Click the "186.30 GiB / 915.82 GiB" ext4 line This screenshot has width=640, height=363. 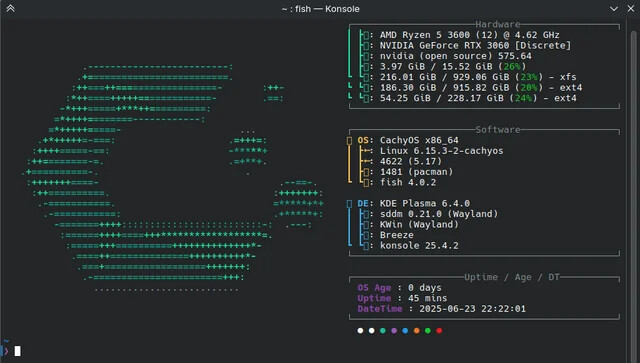pyautogui.click(x=481, y=88)
